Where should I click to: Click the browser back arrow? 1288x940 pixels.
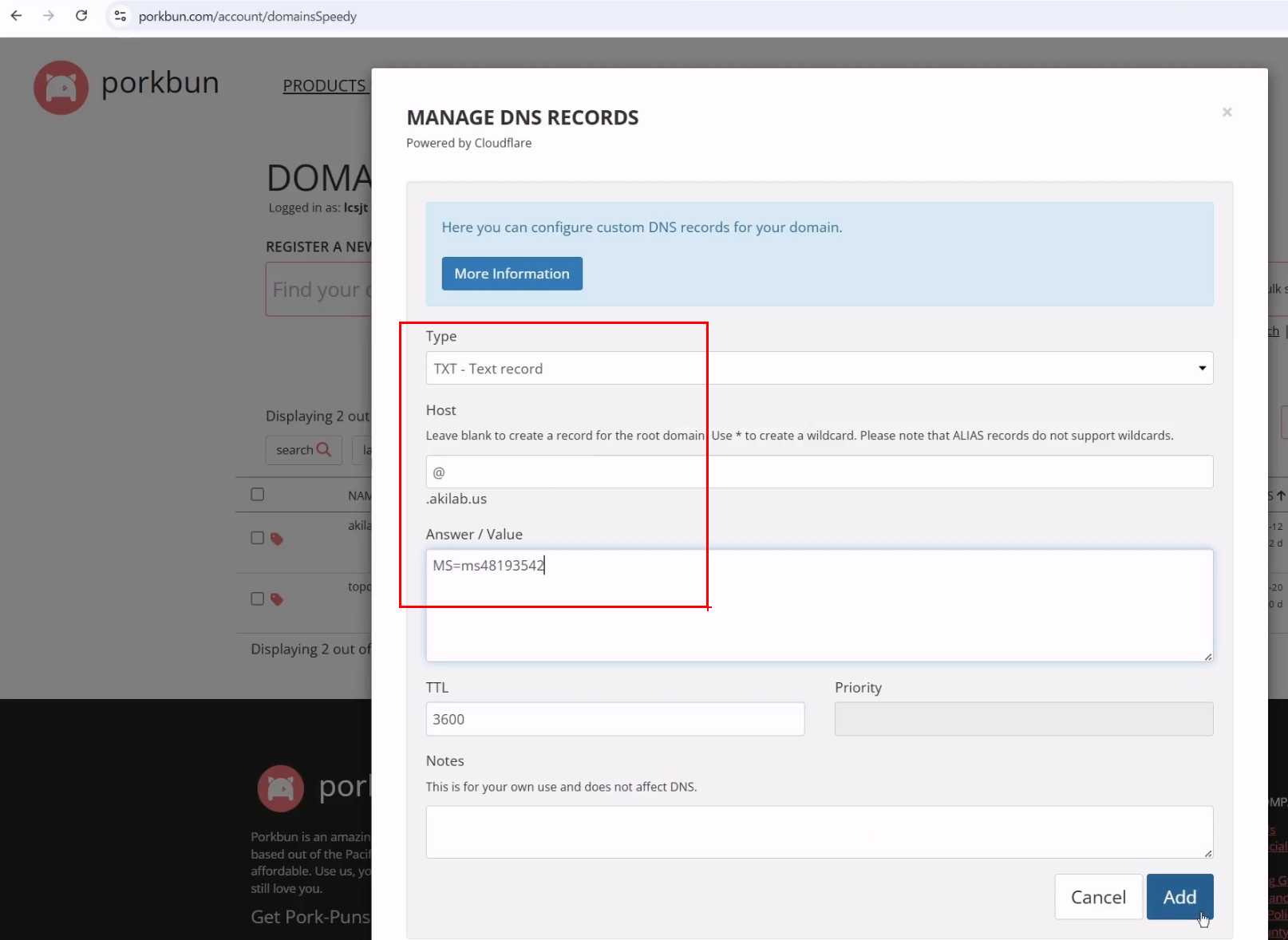(x=16, y=16)
